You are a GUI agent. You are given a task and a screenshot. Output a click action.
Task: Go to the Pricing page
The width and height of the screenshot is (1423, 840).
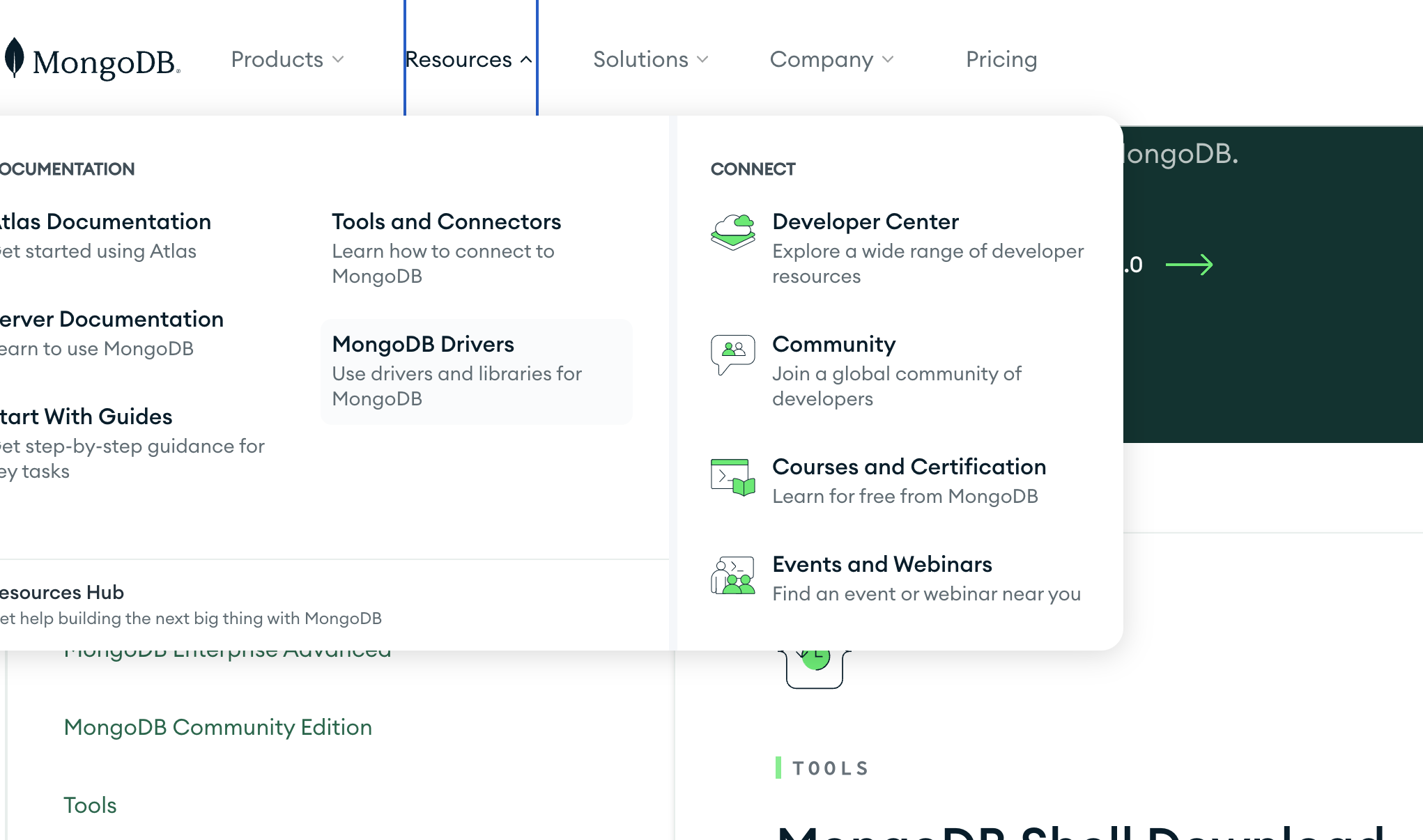pyautogui.click(x=1001, y=59)
